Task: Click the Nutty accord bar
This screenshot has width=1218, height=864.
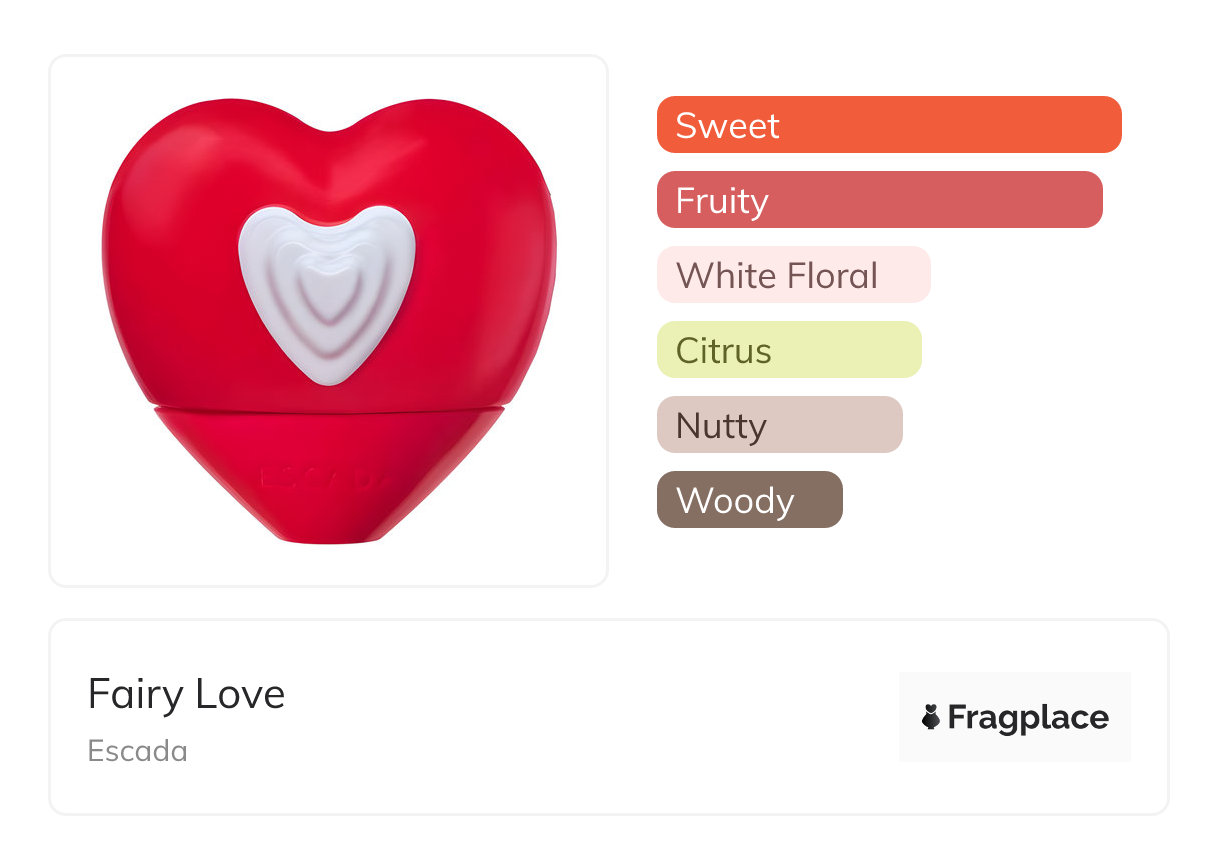Action: point(780,425)
